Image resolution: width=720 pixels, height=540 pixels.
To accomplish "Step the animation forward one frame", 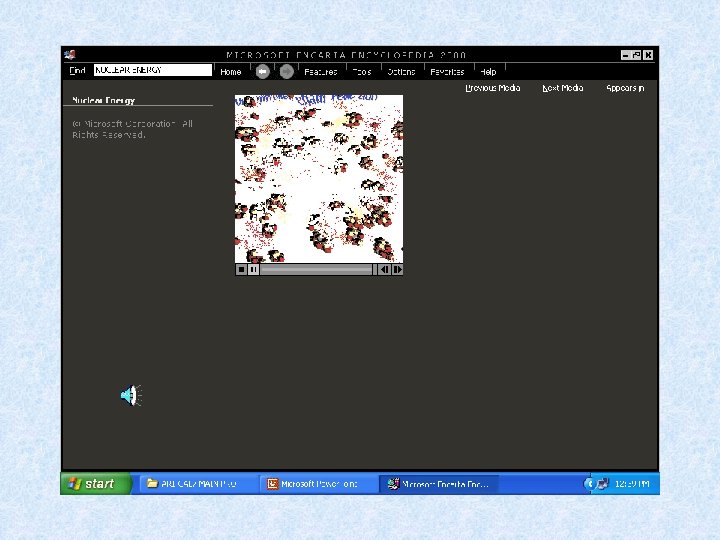I will tap(398, 270).
